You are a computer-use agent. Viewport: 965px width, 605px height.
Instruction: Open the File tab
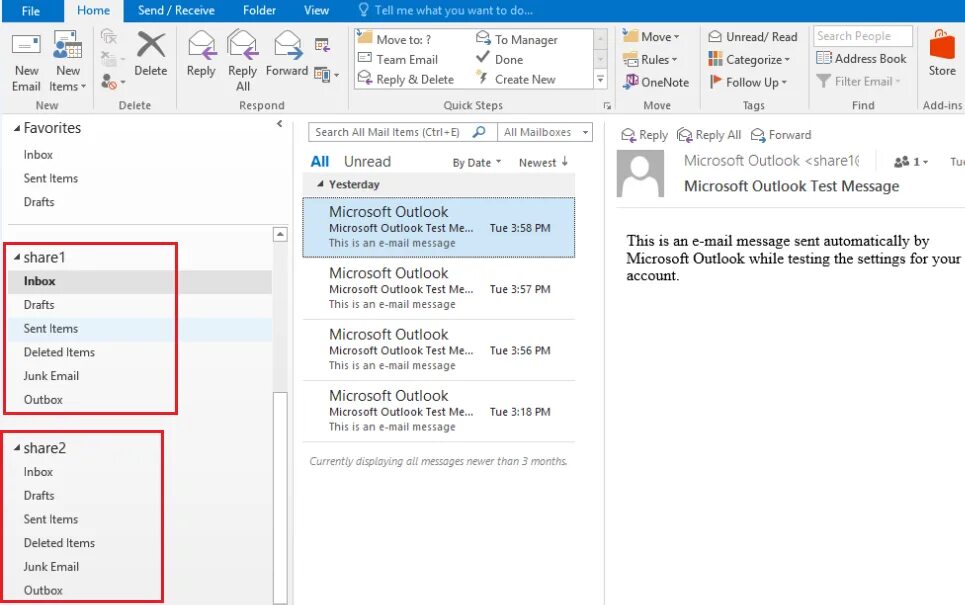31,10
